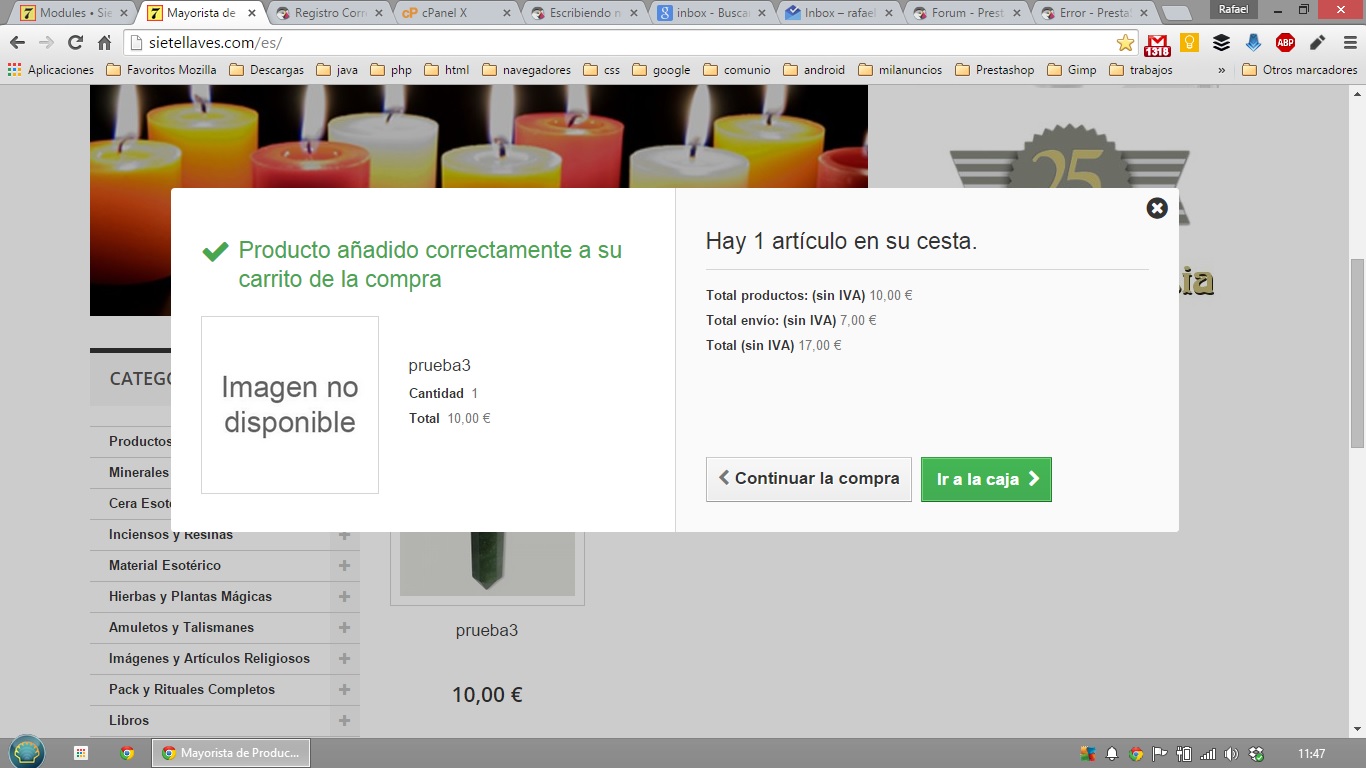Open the Prestashop bookmarks folder

[995, 70]
